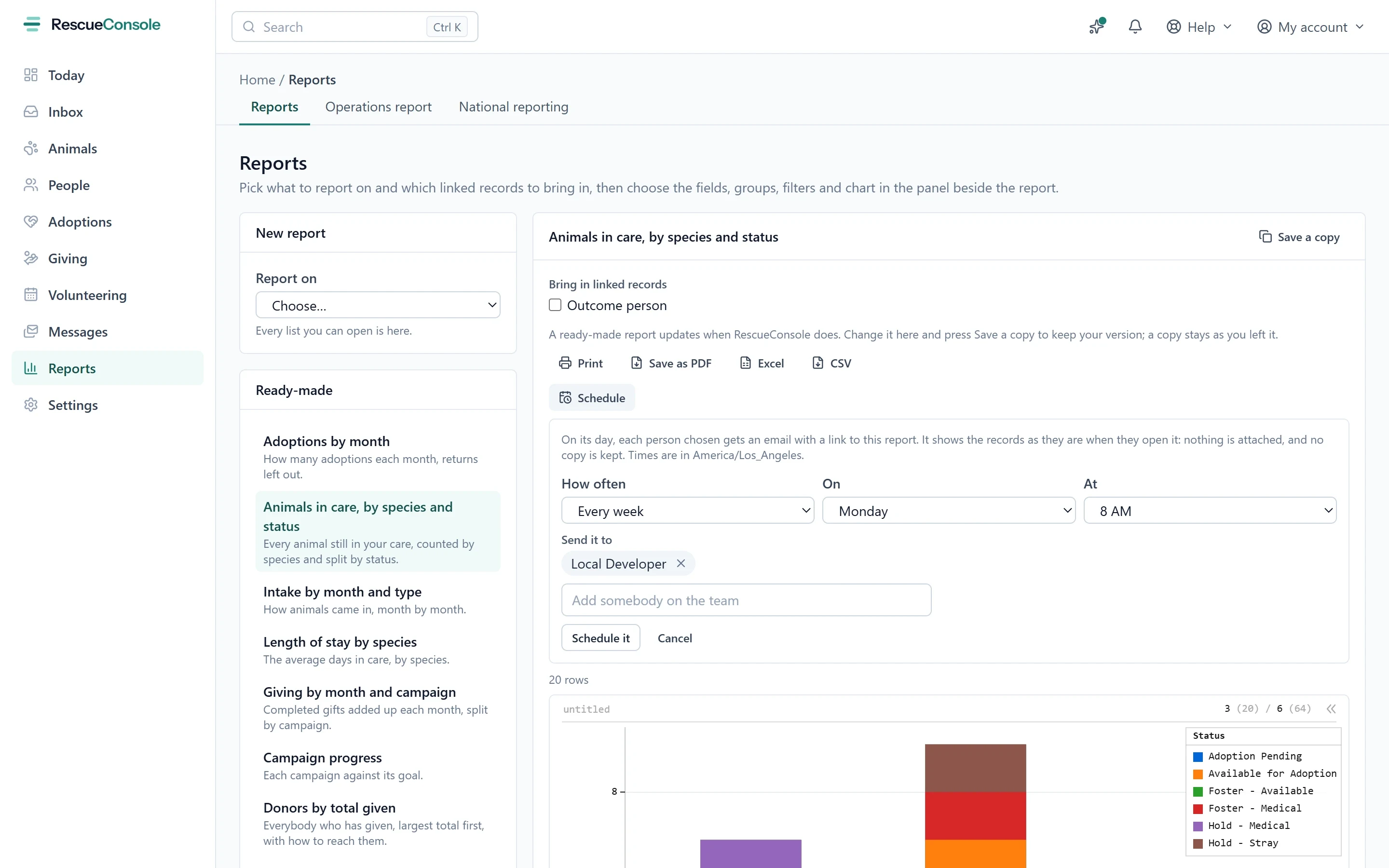Open the How often dropdown
Viewport: 1389px width, 868px height.
(x=688, y=510)
